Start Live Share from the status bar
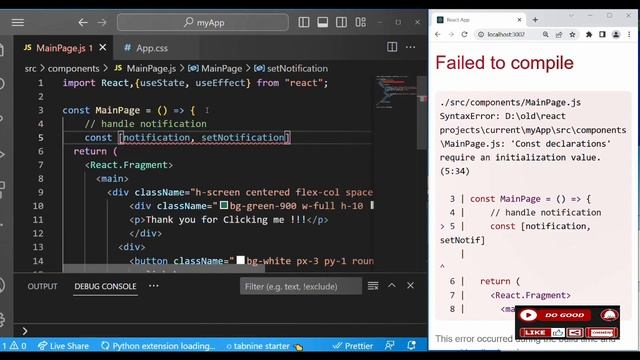This screenshot has width=640, height=360. coord(63,346)
